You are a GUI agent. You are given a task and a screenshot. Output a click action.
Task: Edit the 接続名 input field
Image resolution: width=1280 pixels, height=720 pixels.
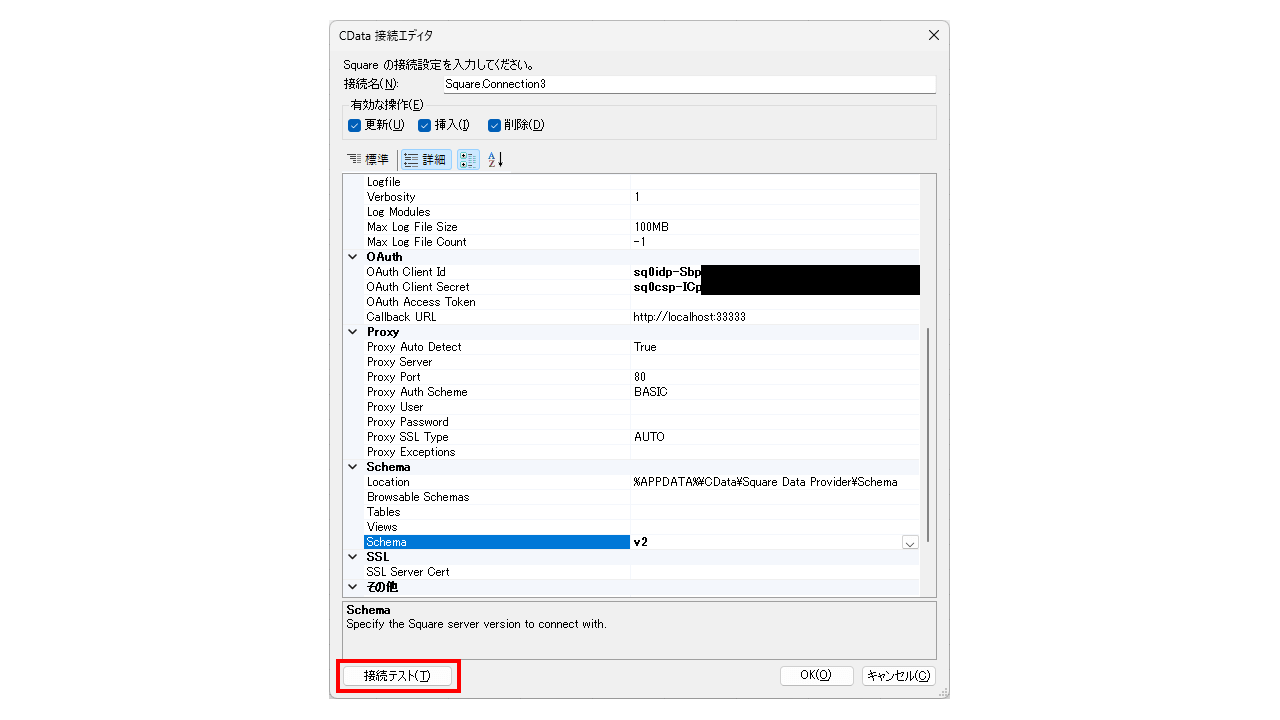(689, 84)
